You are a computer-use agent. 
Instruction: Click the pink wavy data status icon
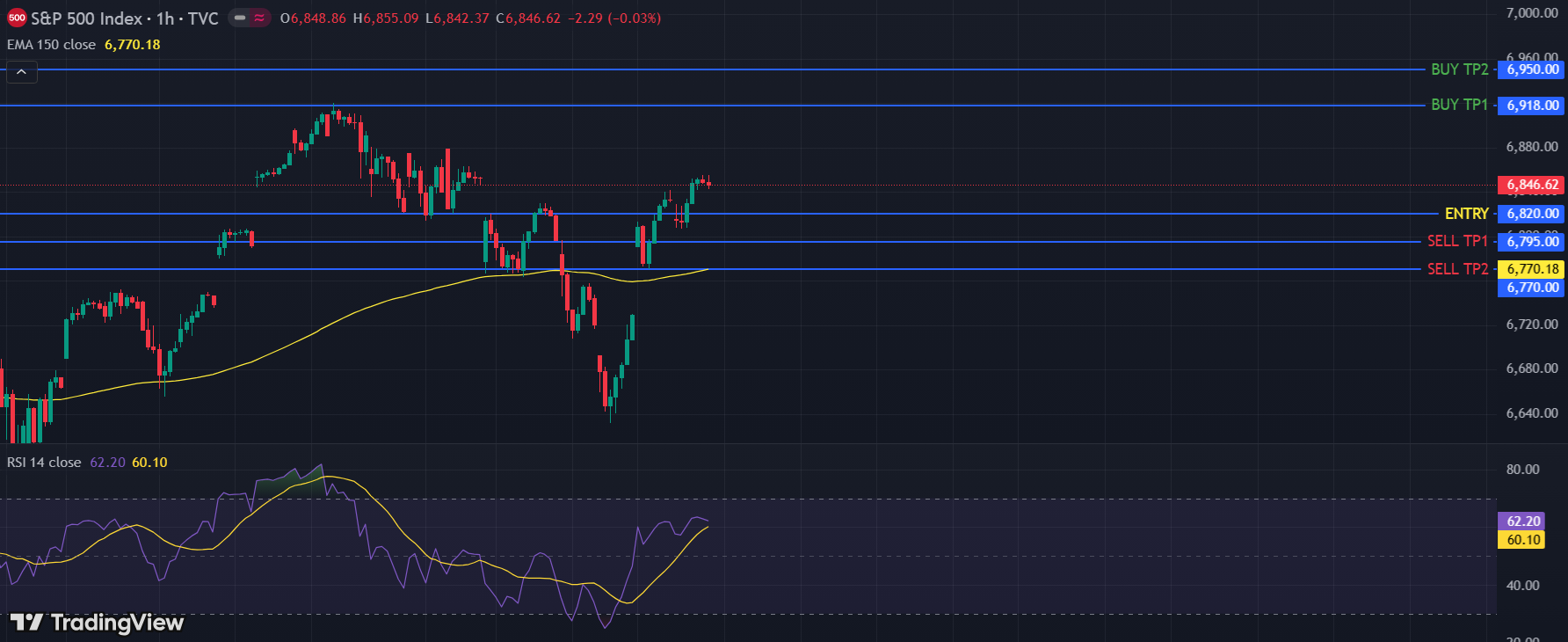(259, 18)
